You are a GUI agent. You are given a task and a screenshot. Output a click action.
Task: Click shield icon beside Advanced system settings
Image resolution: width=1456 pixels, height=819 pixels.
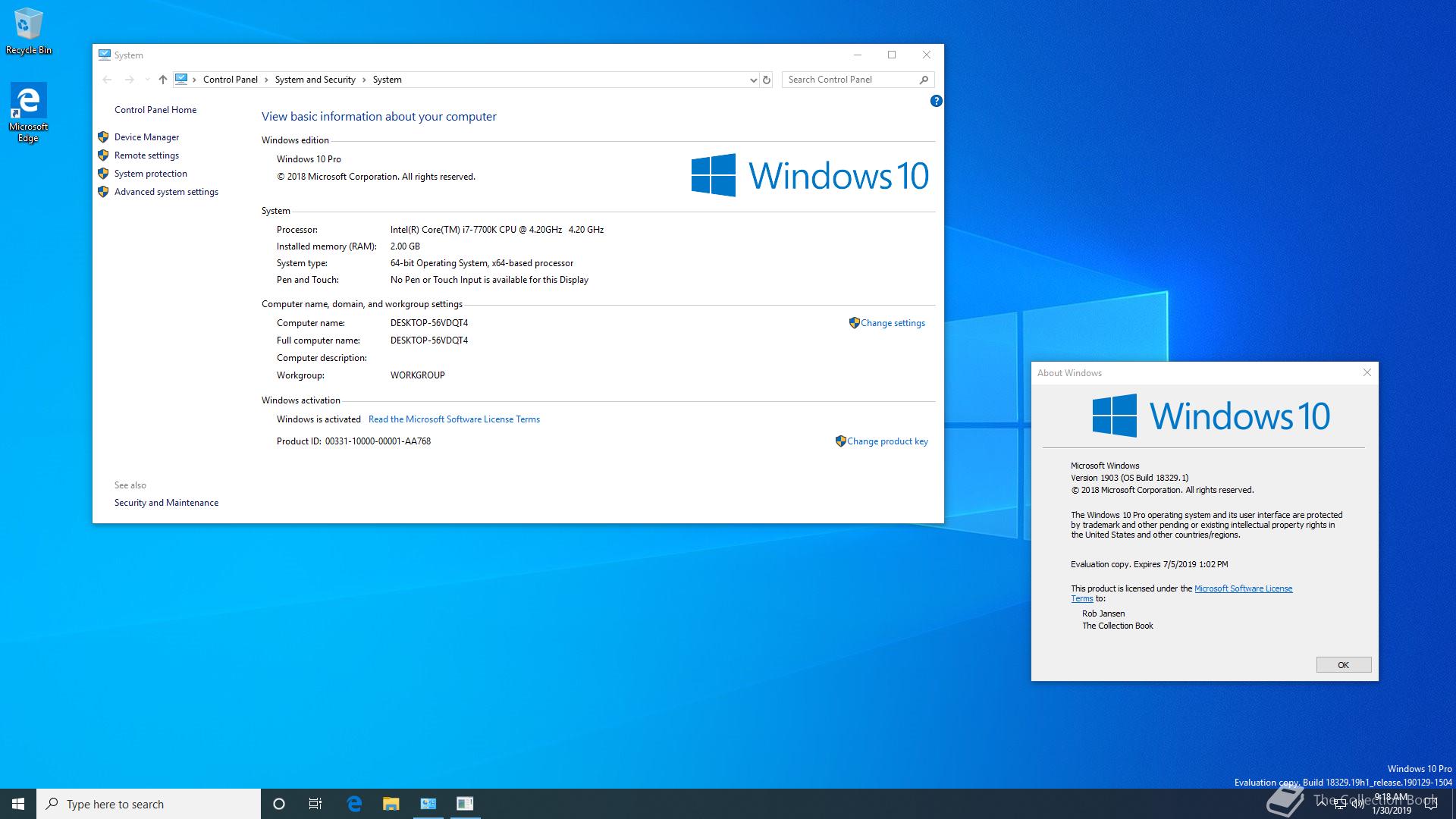103,192
